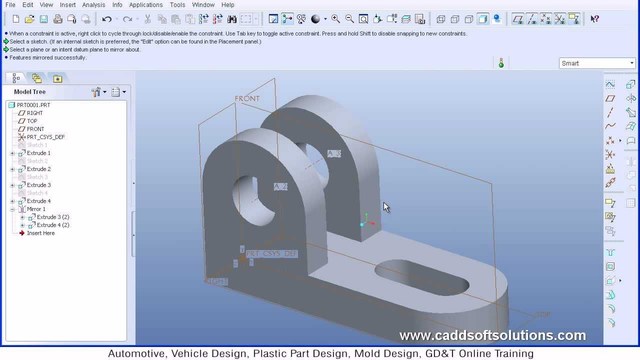
Task: Switch to shaded display mode
Action: tap(482, 19)
